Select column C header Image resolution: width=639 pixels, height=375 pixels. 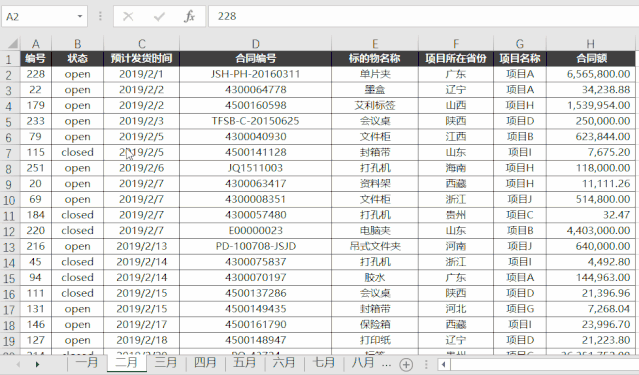[141, 44]
